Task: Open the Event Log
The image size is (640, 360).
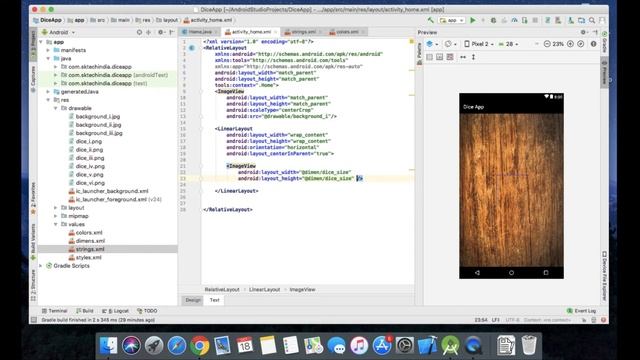Action: point(581,311)
